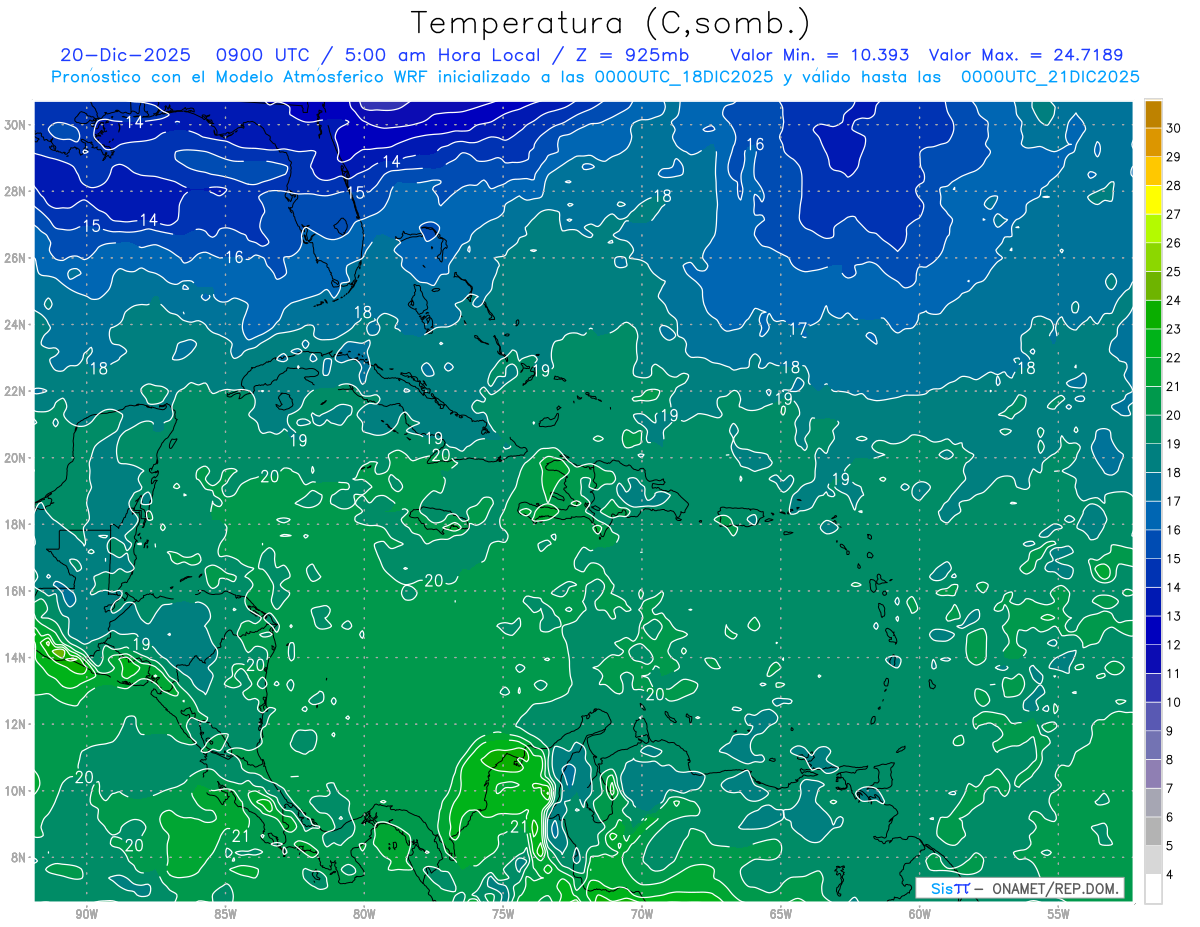Image resolution: width=1200 pixels, height=927 pixels.
Task: Click the "28N" latitude axis label
Action: pyautogui.click(x=17, y=191)
